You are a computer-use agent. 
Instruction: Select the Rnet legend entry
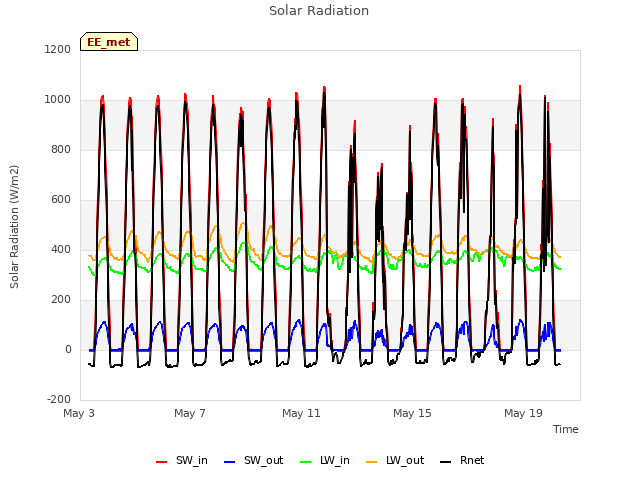point(462,460)
